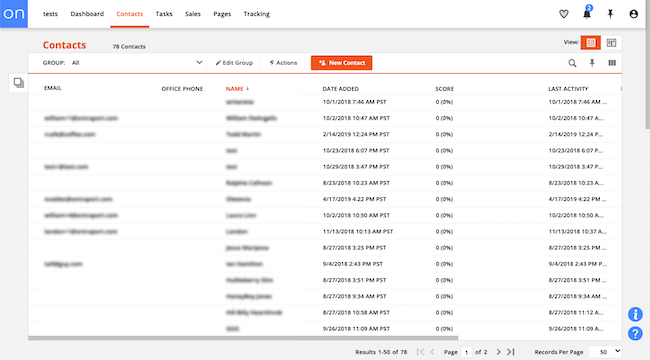Open the notifications bell icon
650x360 pixels.
point(587,13)
